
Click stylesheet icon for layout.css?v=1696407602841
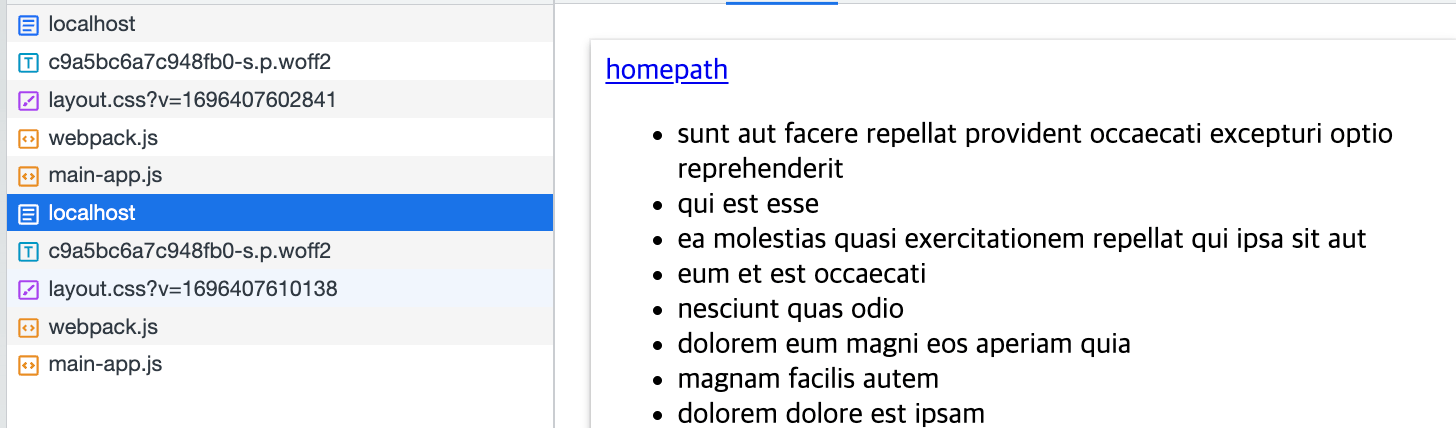[x=28, y=100]
